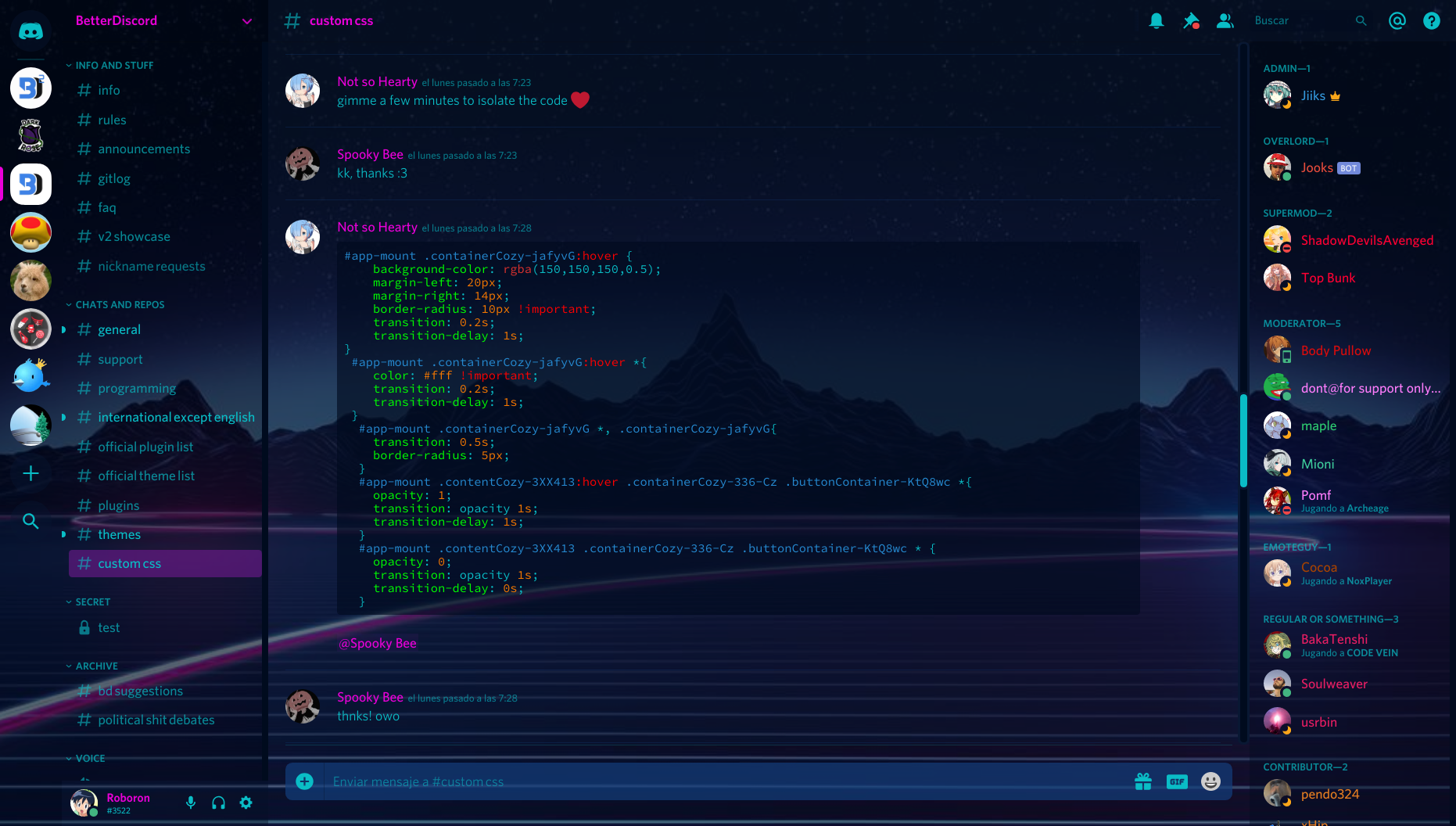Click the @Spooky Bee mention
The height and width of the screenshot is (826, 1456).
pos(377,643)
